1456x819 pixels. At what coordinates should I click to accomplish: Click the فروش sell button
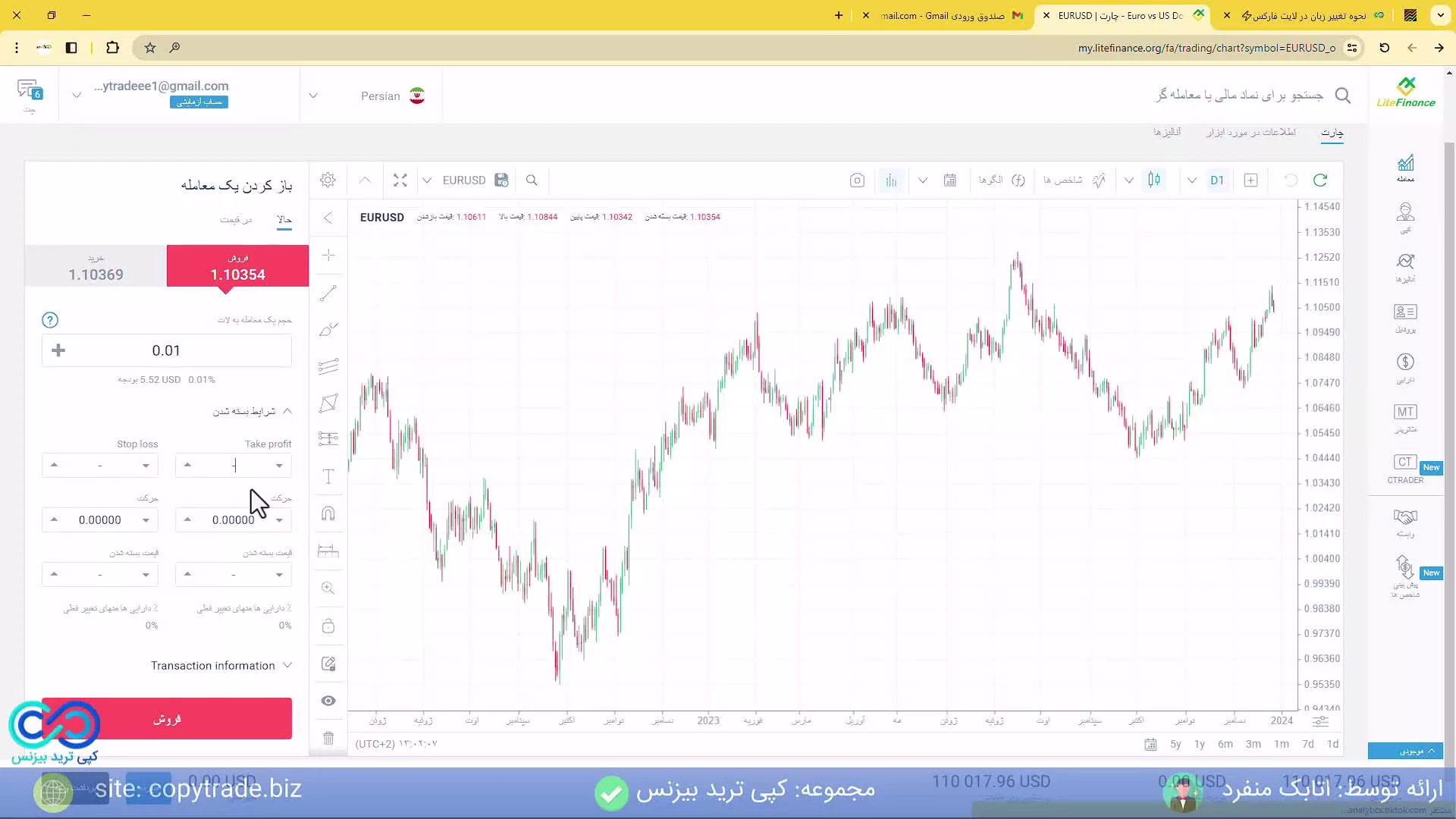pos(167,718)
